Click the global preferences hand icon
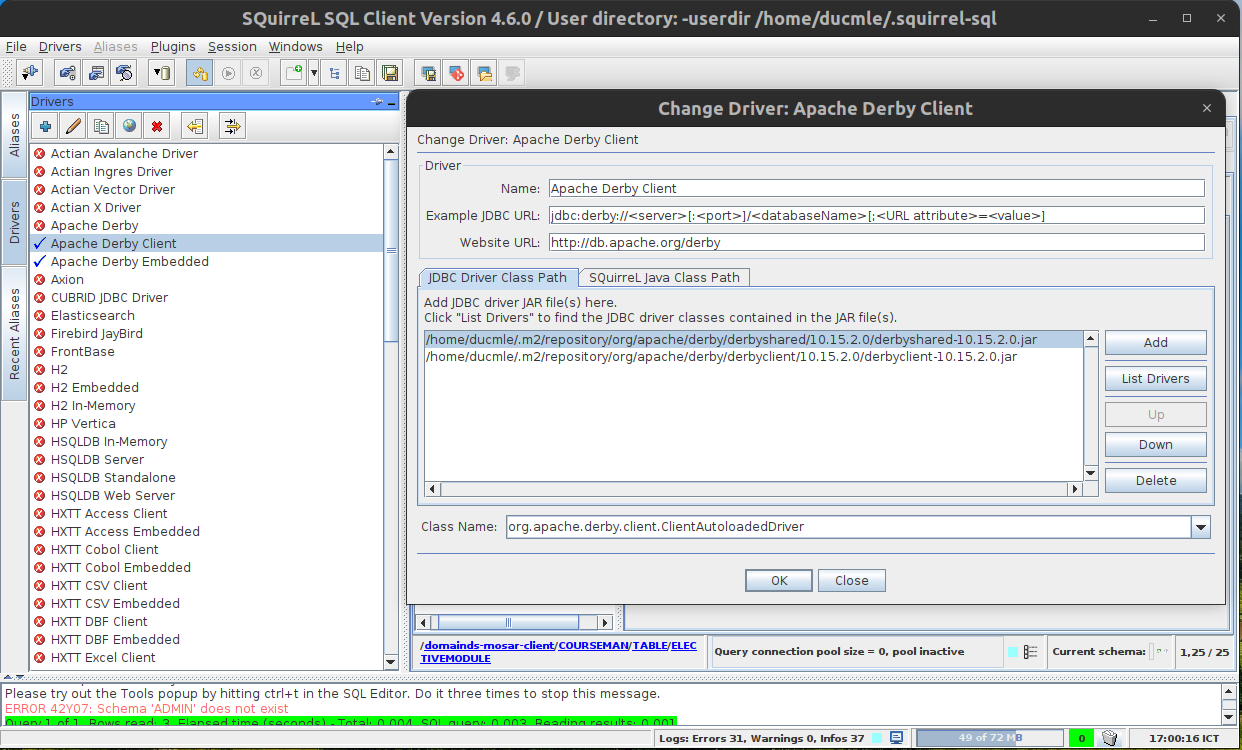 68,73
